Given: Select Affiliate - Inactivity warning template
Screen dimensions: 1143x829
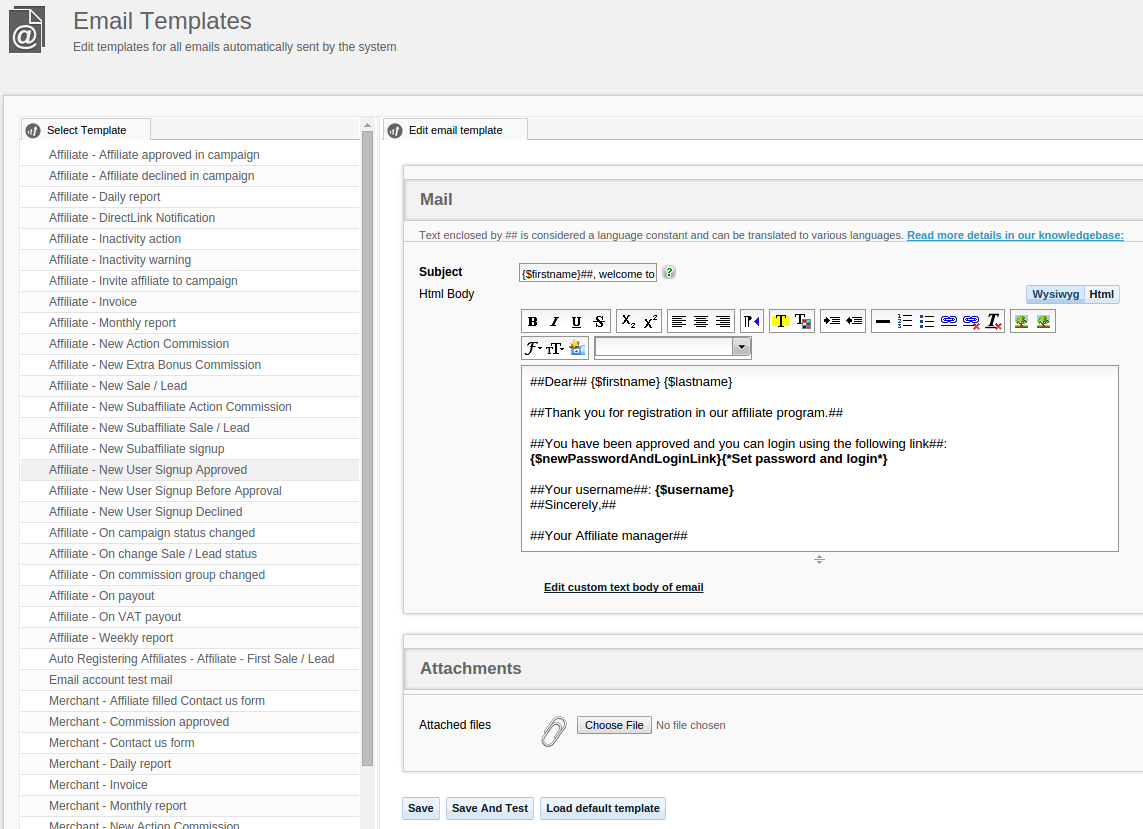Looking at the screenshot, I should (190, 260).
